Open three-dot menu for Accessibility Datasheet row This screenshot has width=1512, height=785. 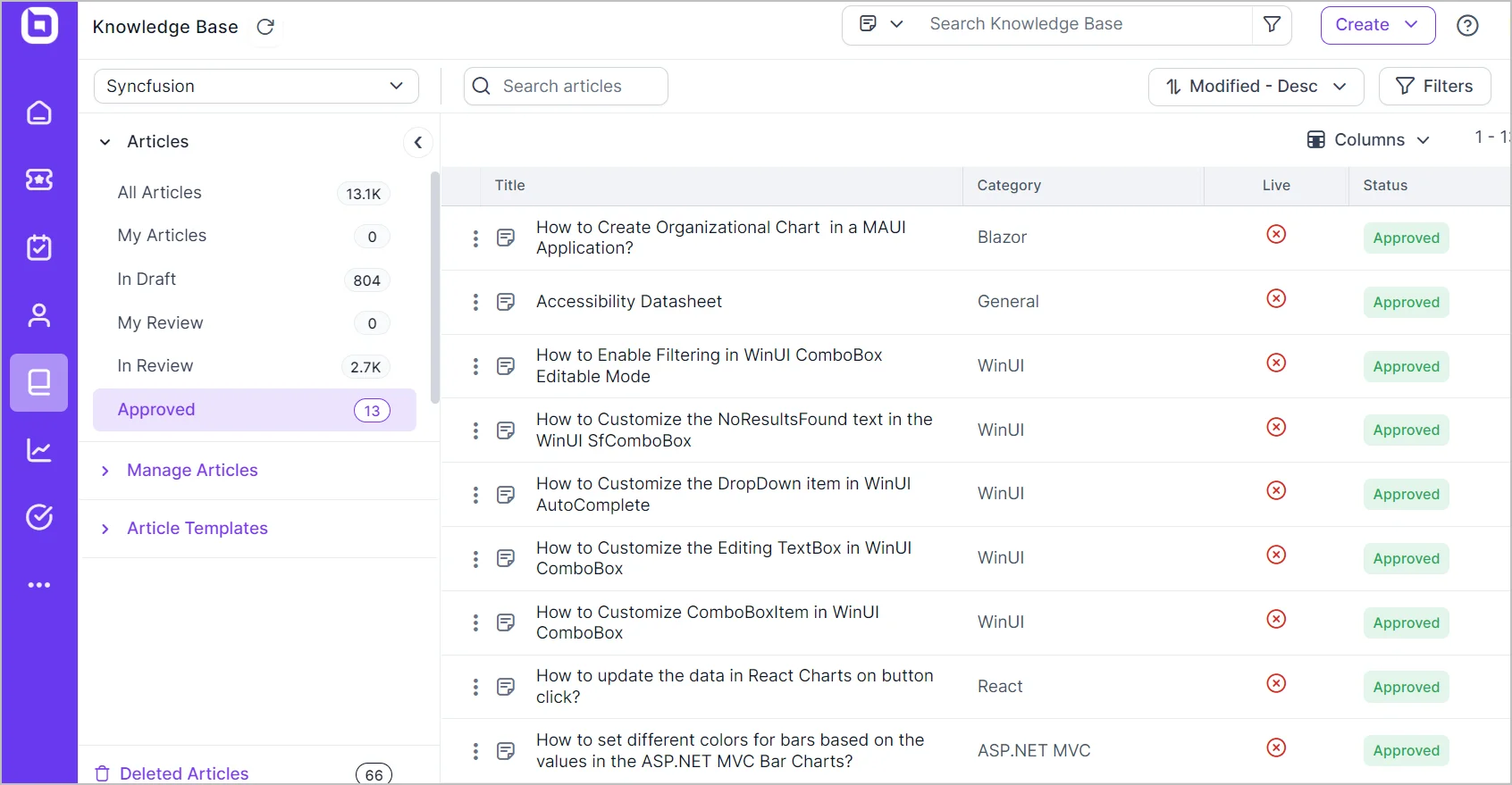(475, 303)
